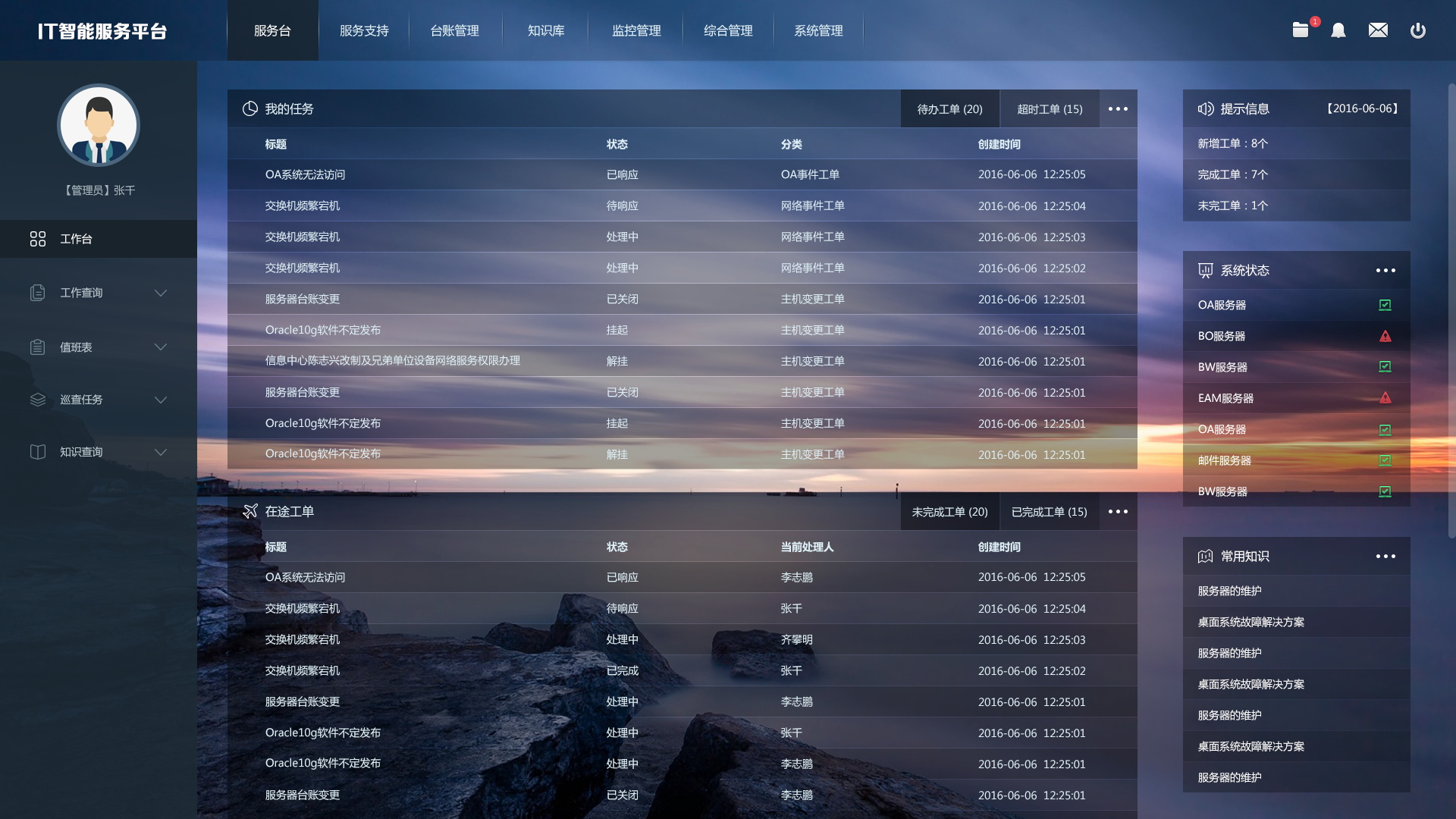Click the user avatar picture
Viewport: 1456px width, 819px height.
pos(99,125)
